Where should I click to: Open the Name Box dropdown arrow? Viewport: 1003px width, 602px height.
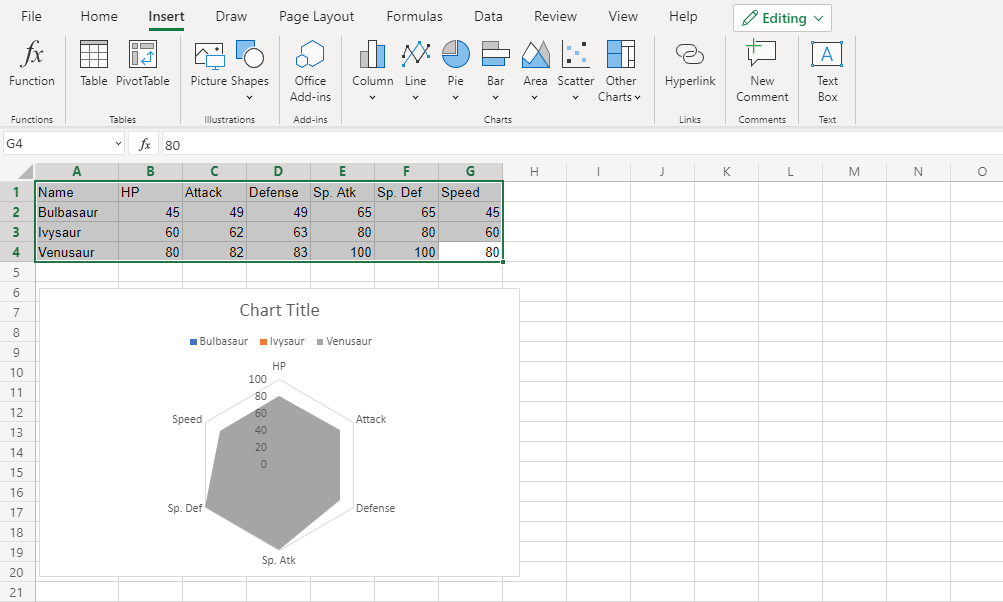pyautogui.click(x=118, y=144)
